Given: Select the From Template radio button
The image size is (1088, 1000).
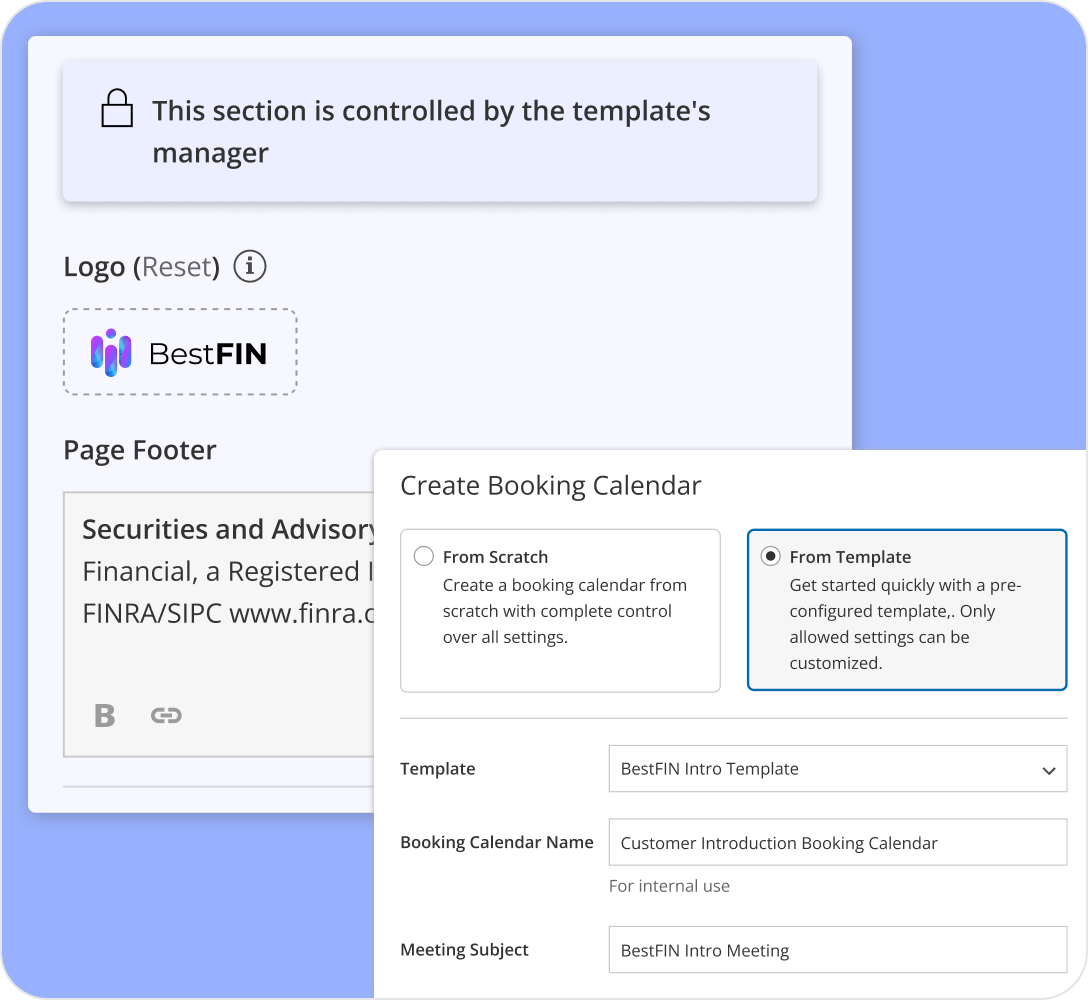Looking at the screenshot, I should (x=770, y=556).
